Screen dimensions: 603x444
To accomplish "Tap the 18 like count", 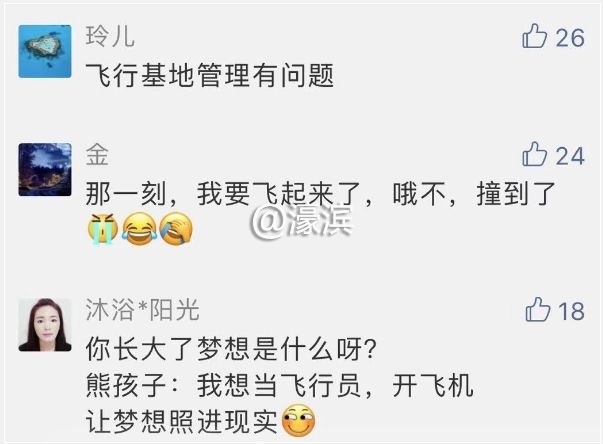I will tap(571, 311).
